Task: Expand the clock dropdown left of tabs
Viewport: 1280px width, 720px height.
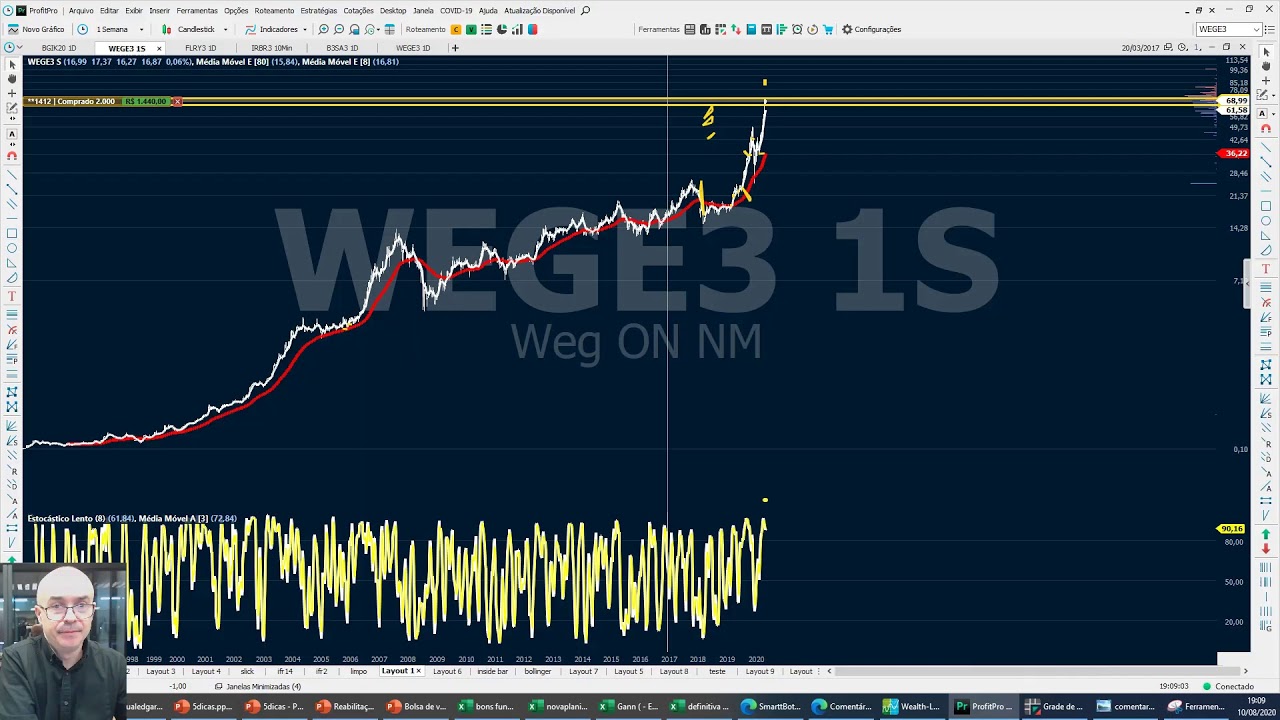Action: point(19,48)
